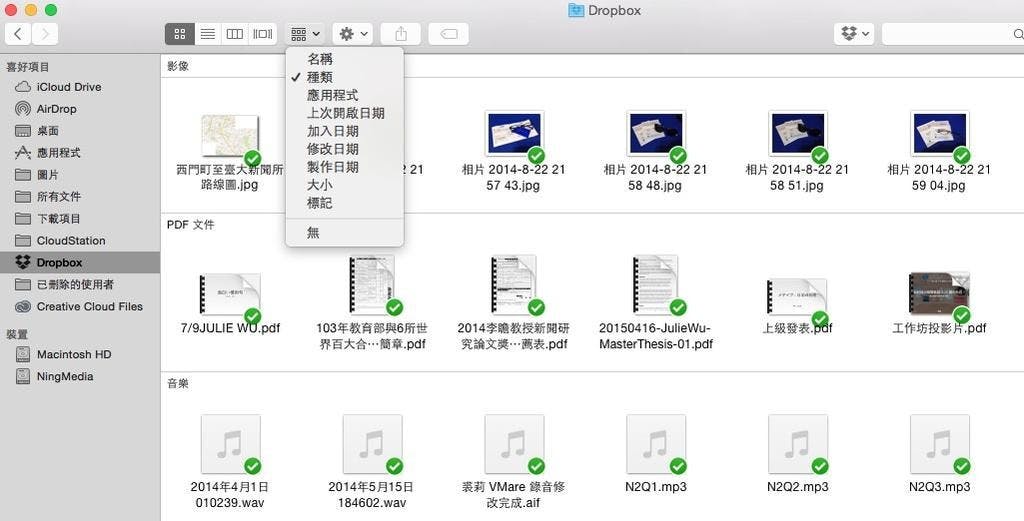Select 西門町至臺大新聞所路線圖.jpg map thumbnail
Screen dimensions: 1024x521
(x=230, y=135)
